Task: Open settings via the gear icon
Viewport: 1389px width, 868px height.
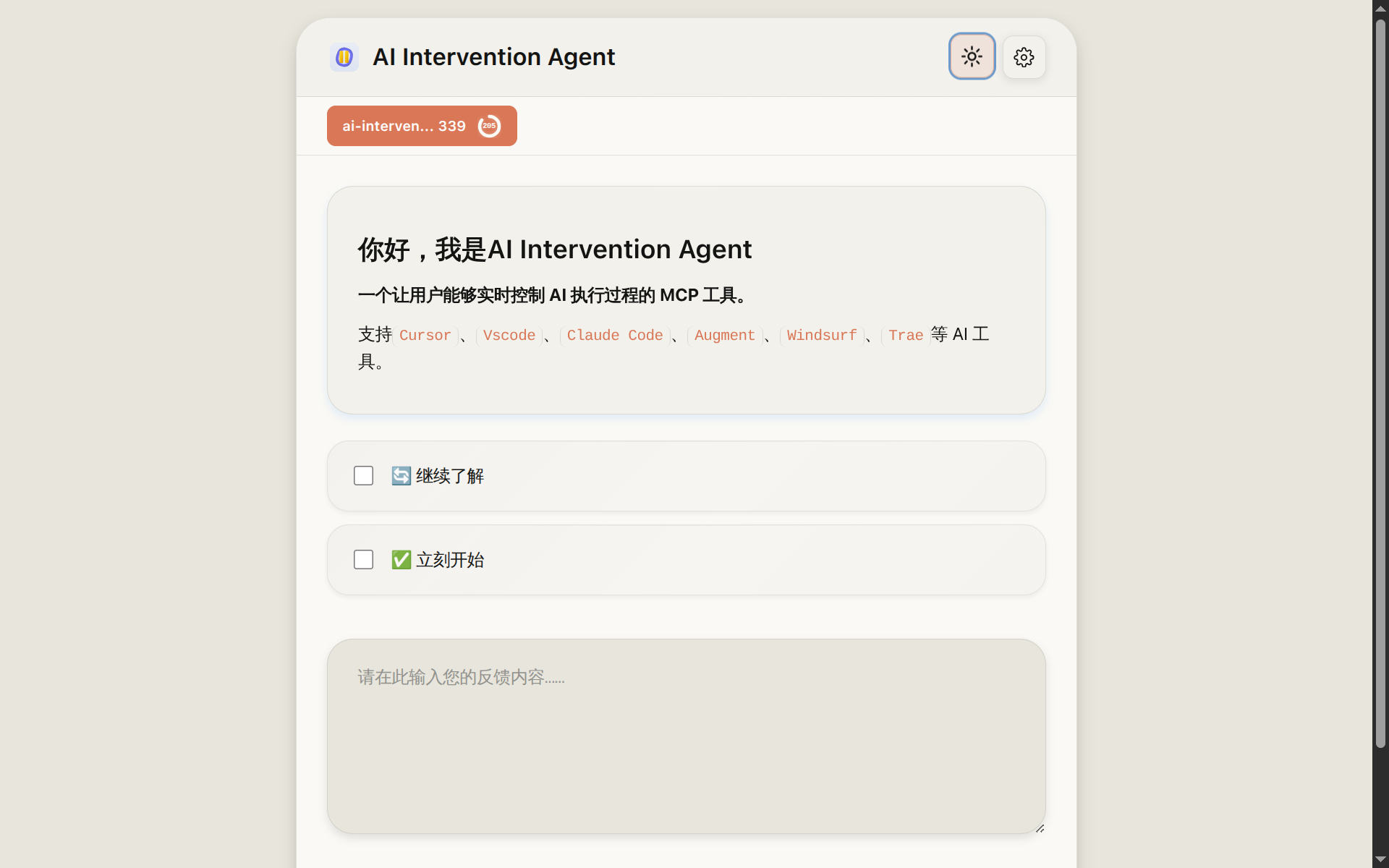Action: click(x=1024, y=56)
